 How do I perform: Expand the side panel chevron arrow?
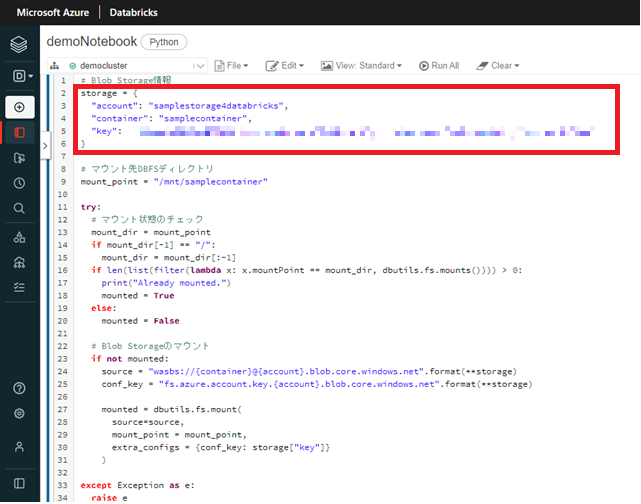tap(45, 146)
